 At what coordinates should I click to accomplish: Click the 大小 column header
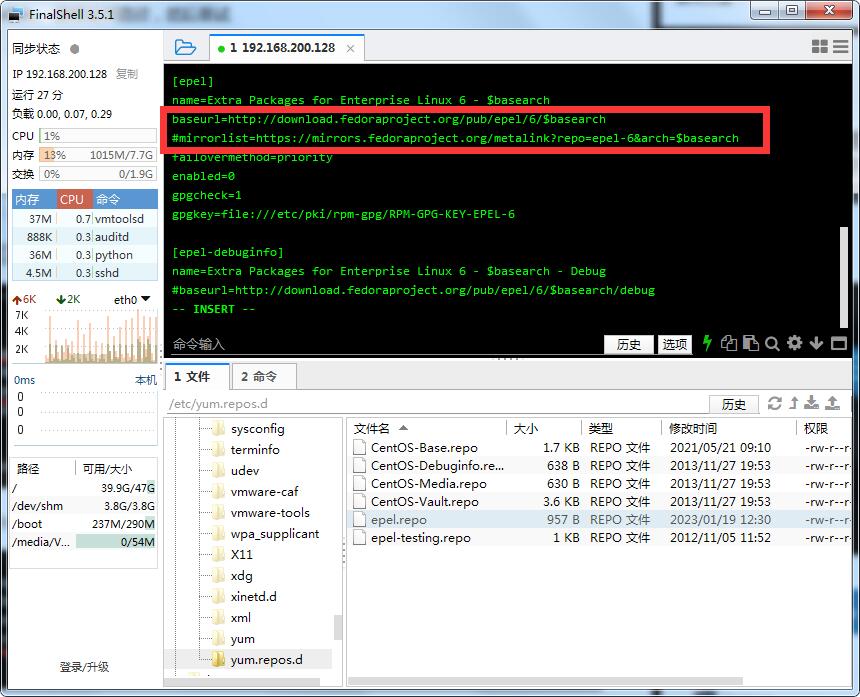525,428
